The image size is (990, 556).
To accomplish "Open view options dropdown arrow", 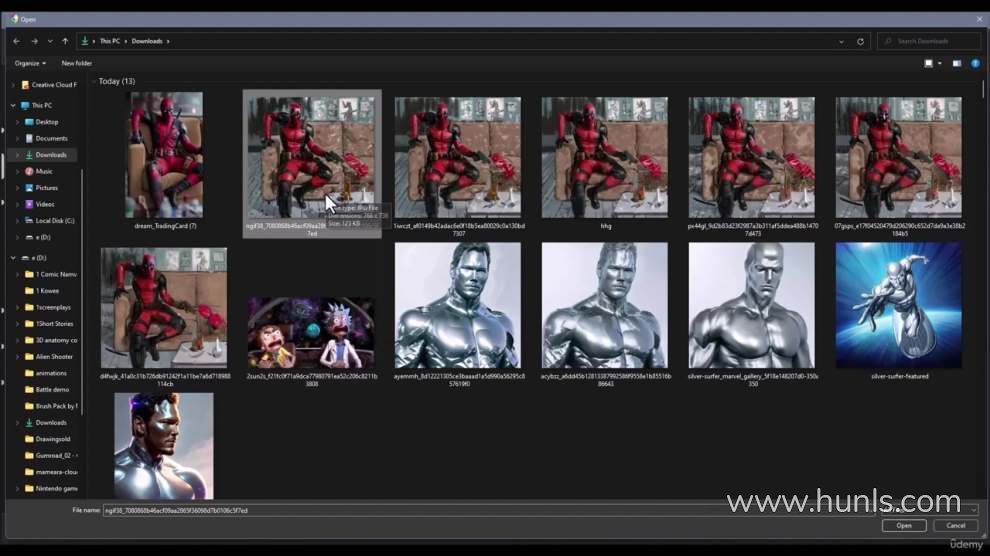I will click(939, 63).
